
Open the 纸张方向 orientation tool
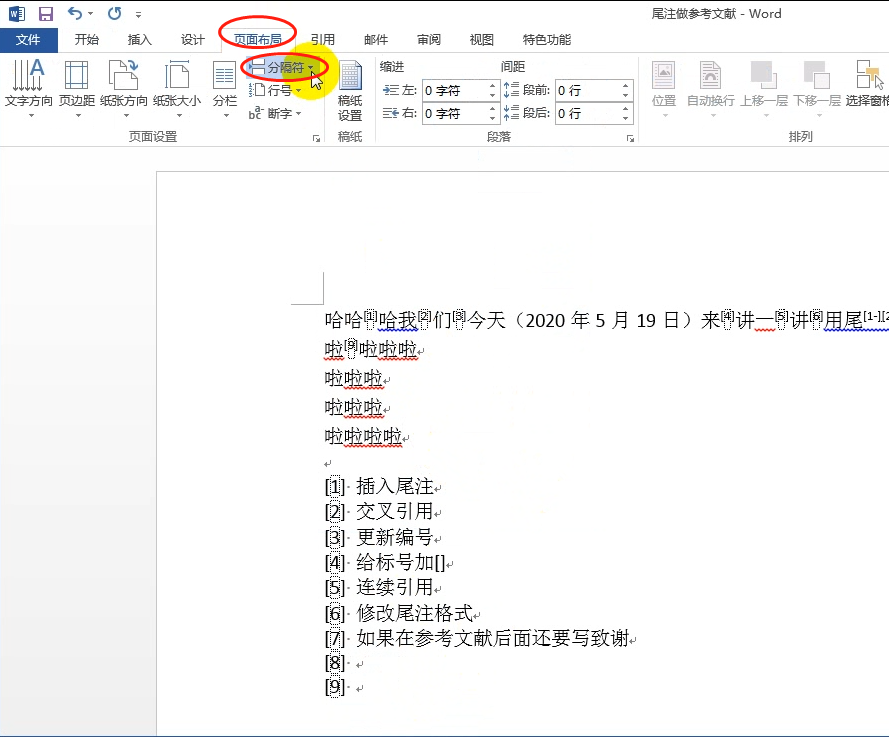[124, 88]
